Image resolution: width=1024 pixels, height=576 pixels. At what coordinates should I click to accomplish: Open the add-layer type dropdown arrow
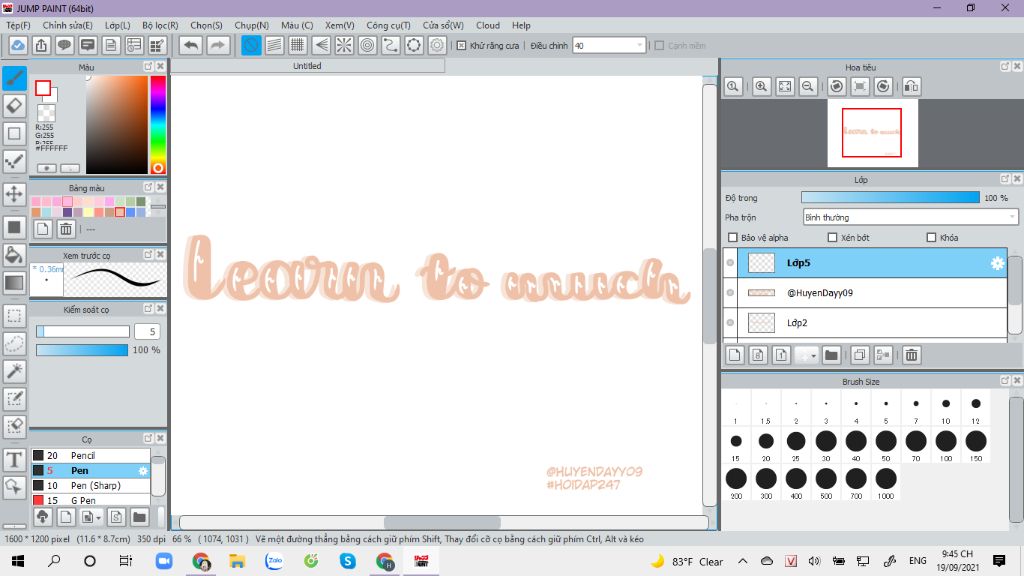coord(813,356)
